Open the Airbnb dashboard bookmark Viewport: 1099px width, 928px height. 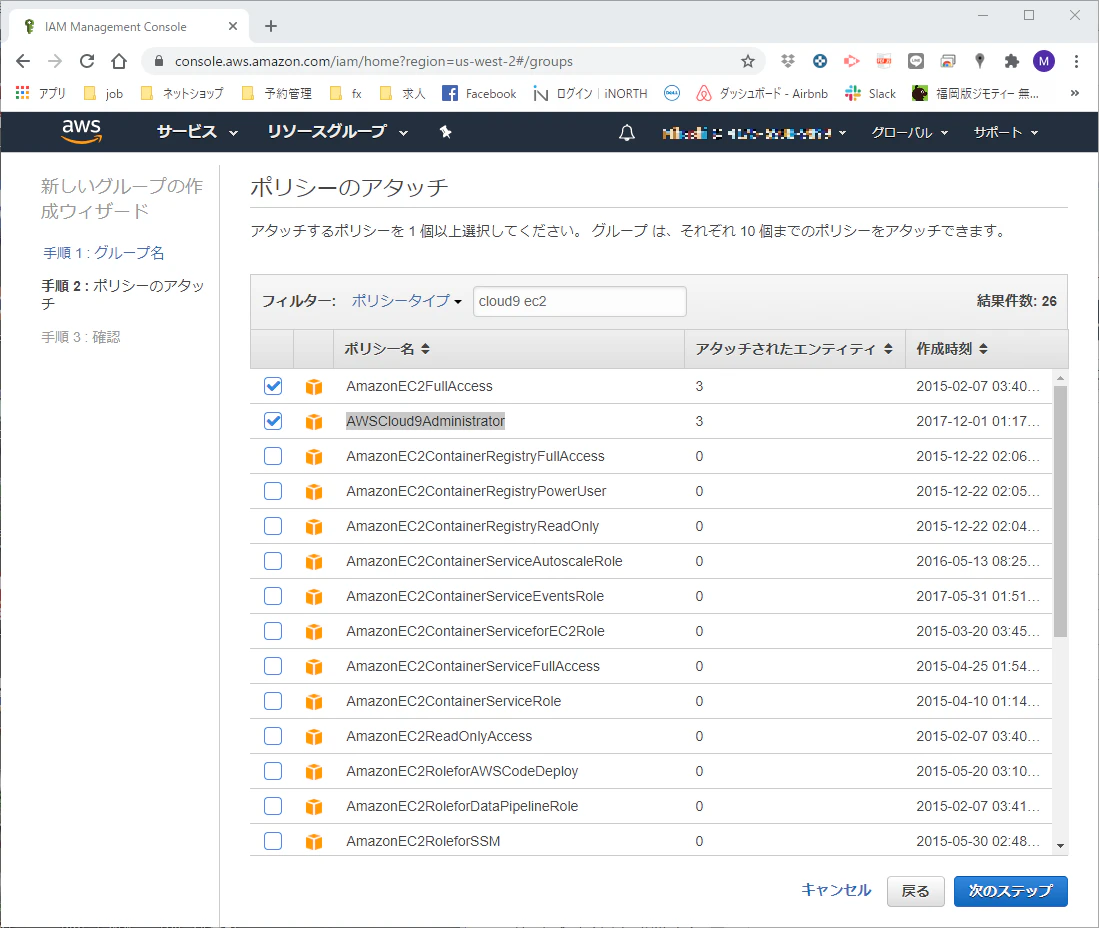point(762,93)
